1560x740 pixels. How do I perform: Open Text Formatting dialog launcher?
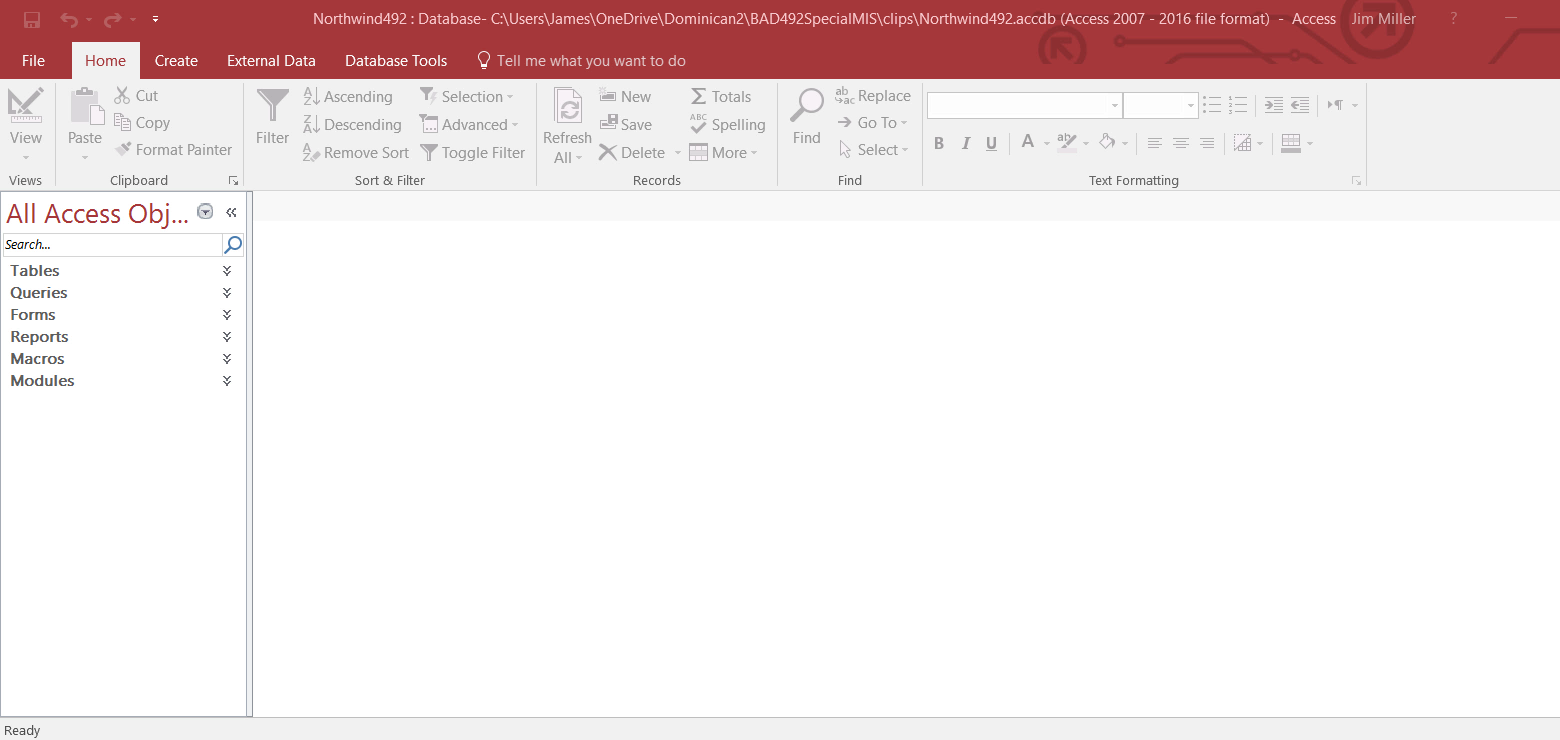click(1356, 181)
